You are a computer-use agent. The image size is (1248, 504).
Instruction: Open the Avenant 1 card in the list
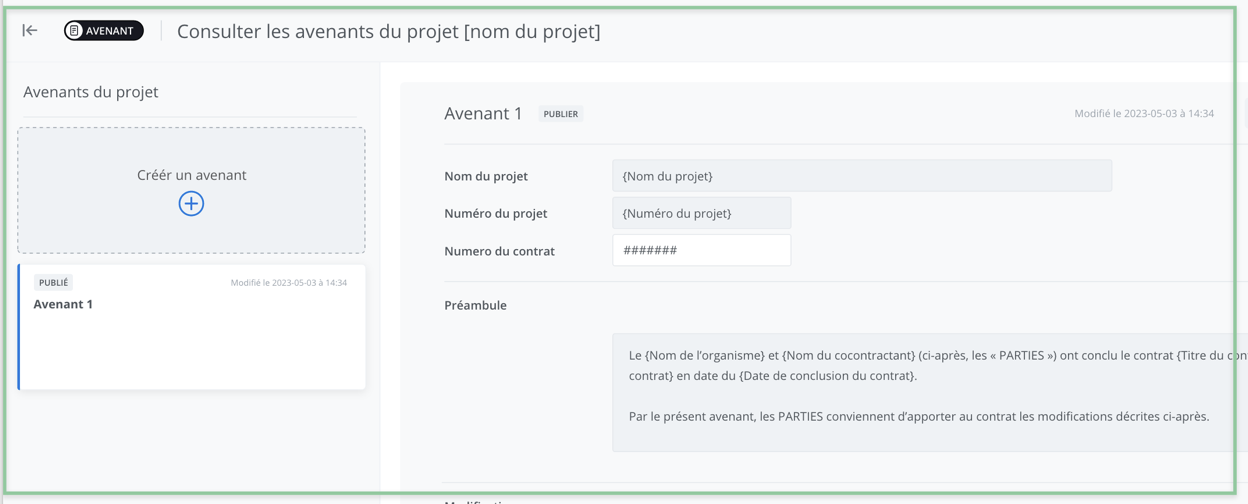191,340
